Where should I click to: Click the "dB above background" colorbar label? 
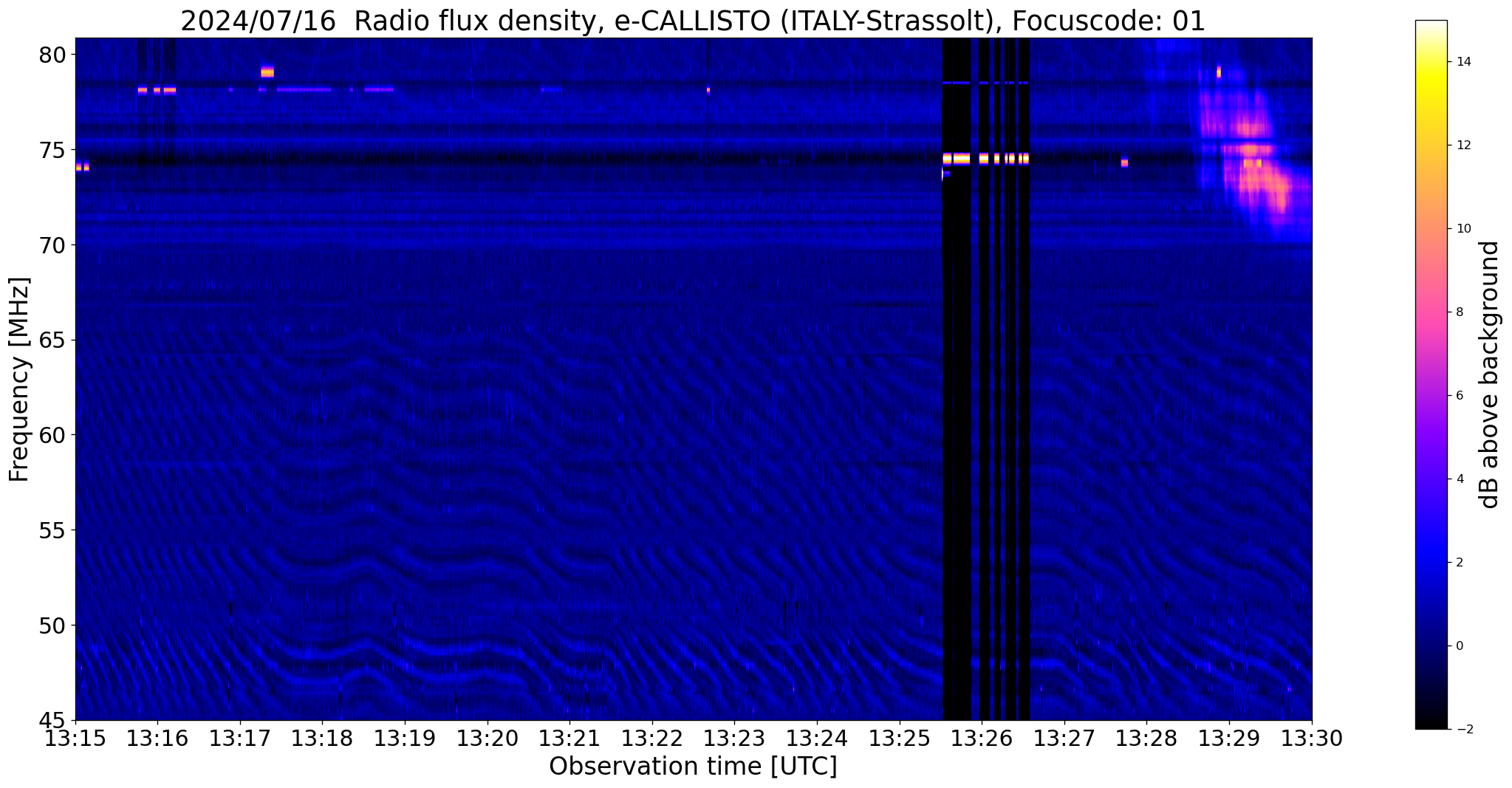click(x=1490, y=374)
